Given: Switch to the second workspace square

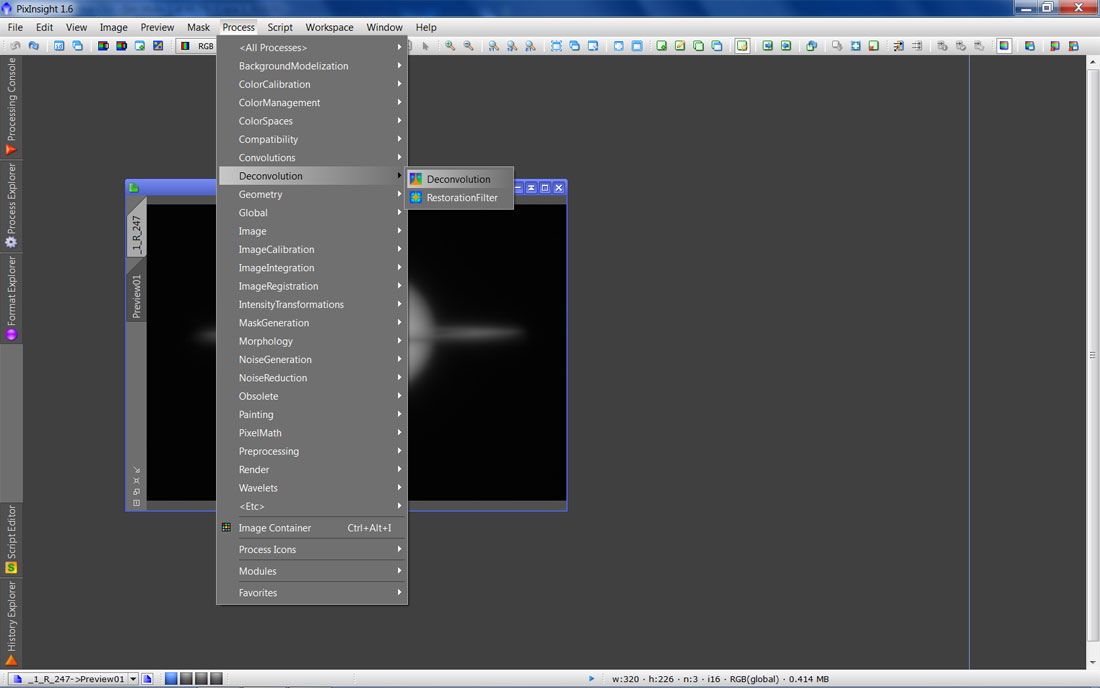Looking at the screenshot, I should pyautogui.click(x=186, y=679).
